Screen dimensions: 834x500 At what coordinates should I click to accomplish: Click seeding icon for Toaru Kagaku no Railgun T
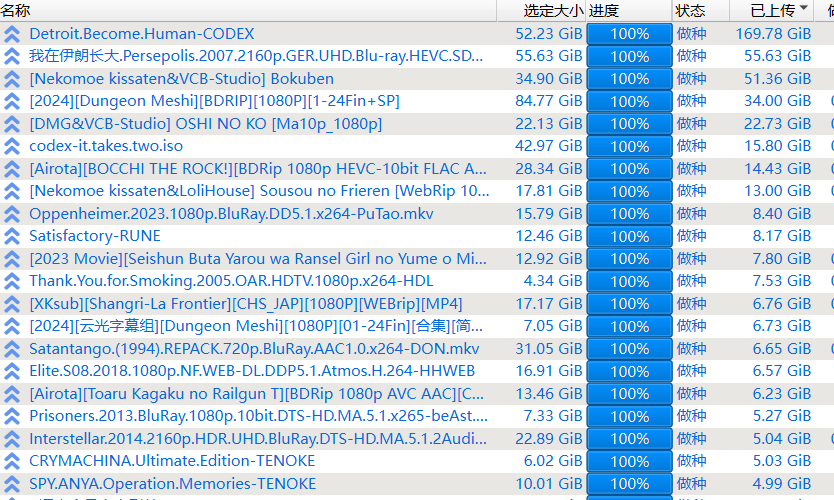pos(12,394)
